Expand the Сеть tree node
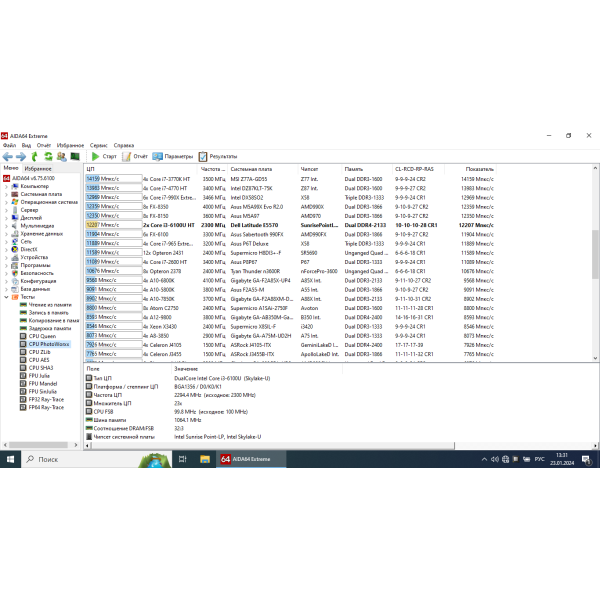This screenshot has height=600, width=600. coord(6,242)
